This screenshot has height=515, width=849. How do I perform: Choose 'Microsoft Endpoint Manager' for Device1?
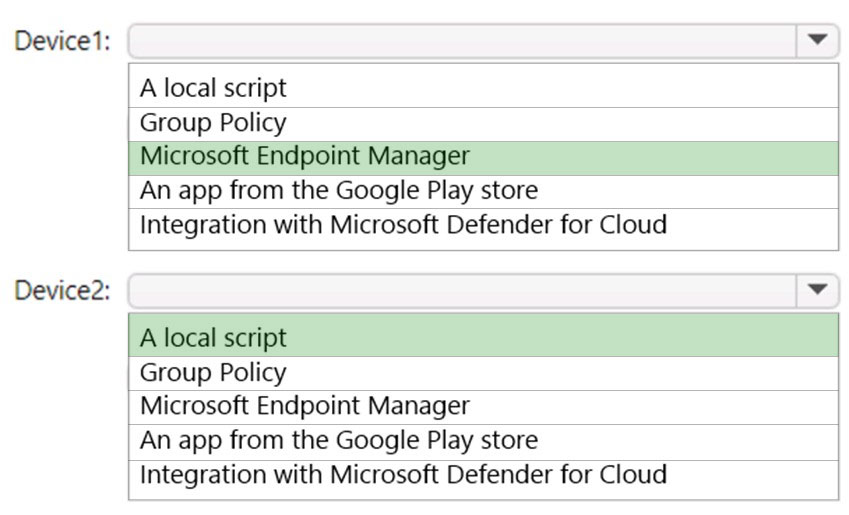pyautogui.click(x=483, y=158)
